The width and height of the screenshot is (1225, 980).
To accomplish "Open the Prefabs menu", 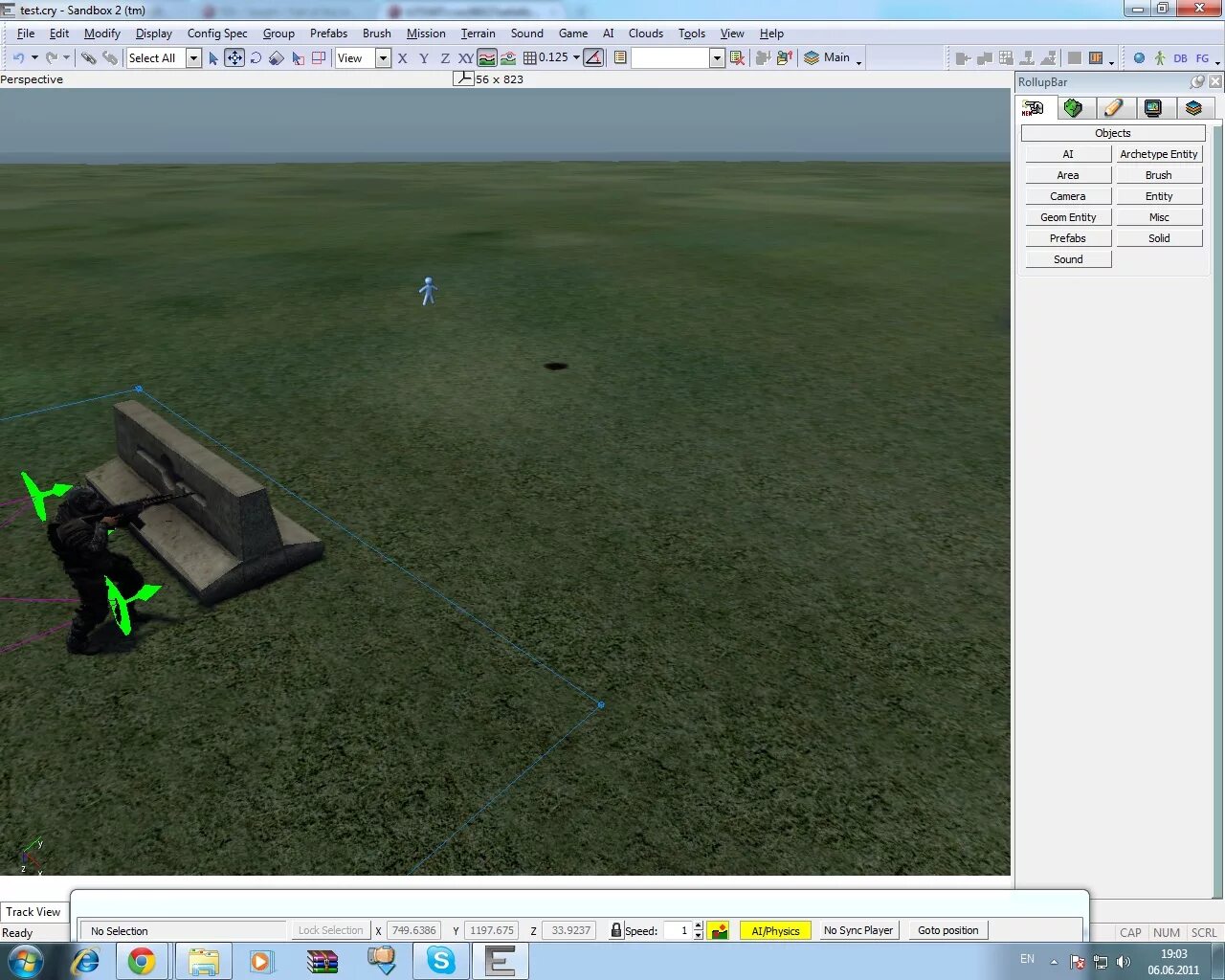I will coord(328,33).
